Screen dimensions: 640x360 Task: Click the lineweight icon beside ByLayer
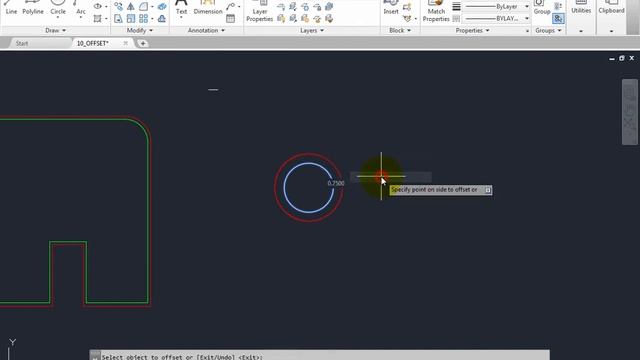(456, 7)
